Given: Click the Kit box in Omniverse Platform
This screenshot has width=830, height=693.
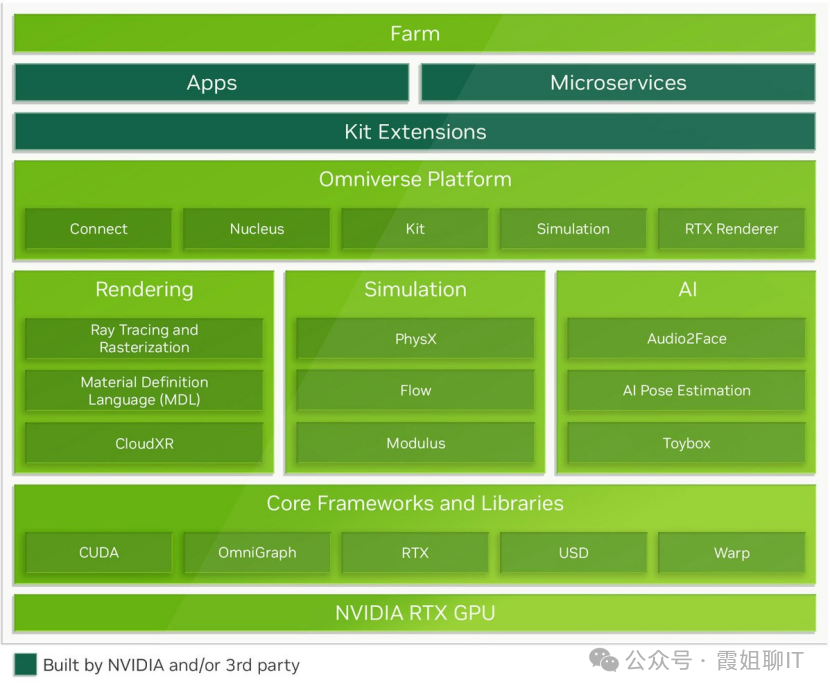Looking at the screenshot, I should [415, 229].
